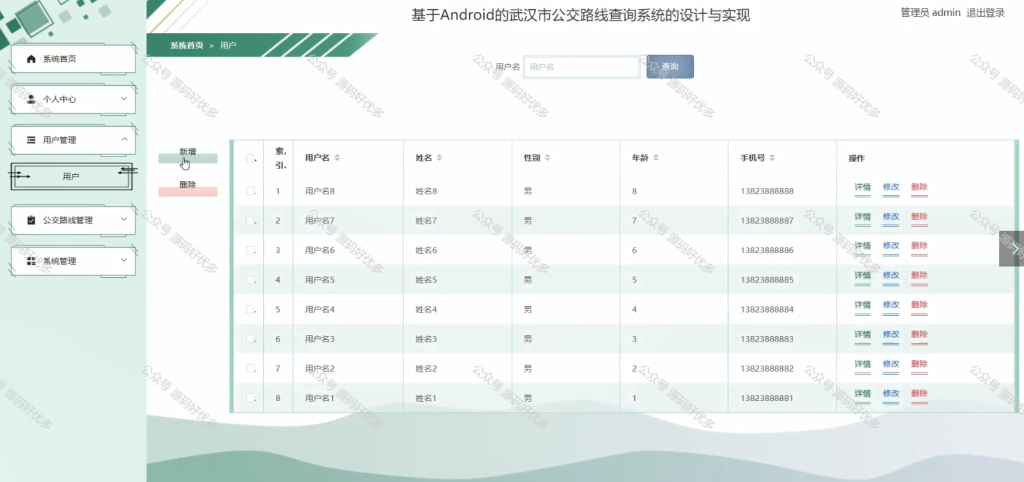Check the checkbox for row 用户名6

(x=249, y=250)
